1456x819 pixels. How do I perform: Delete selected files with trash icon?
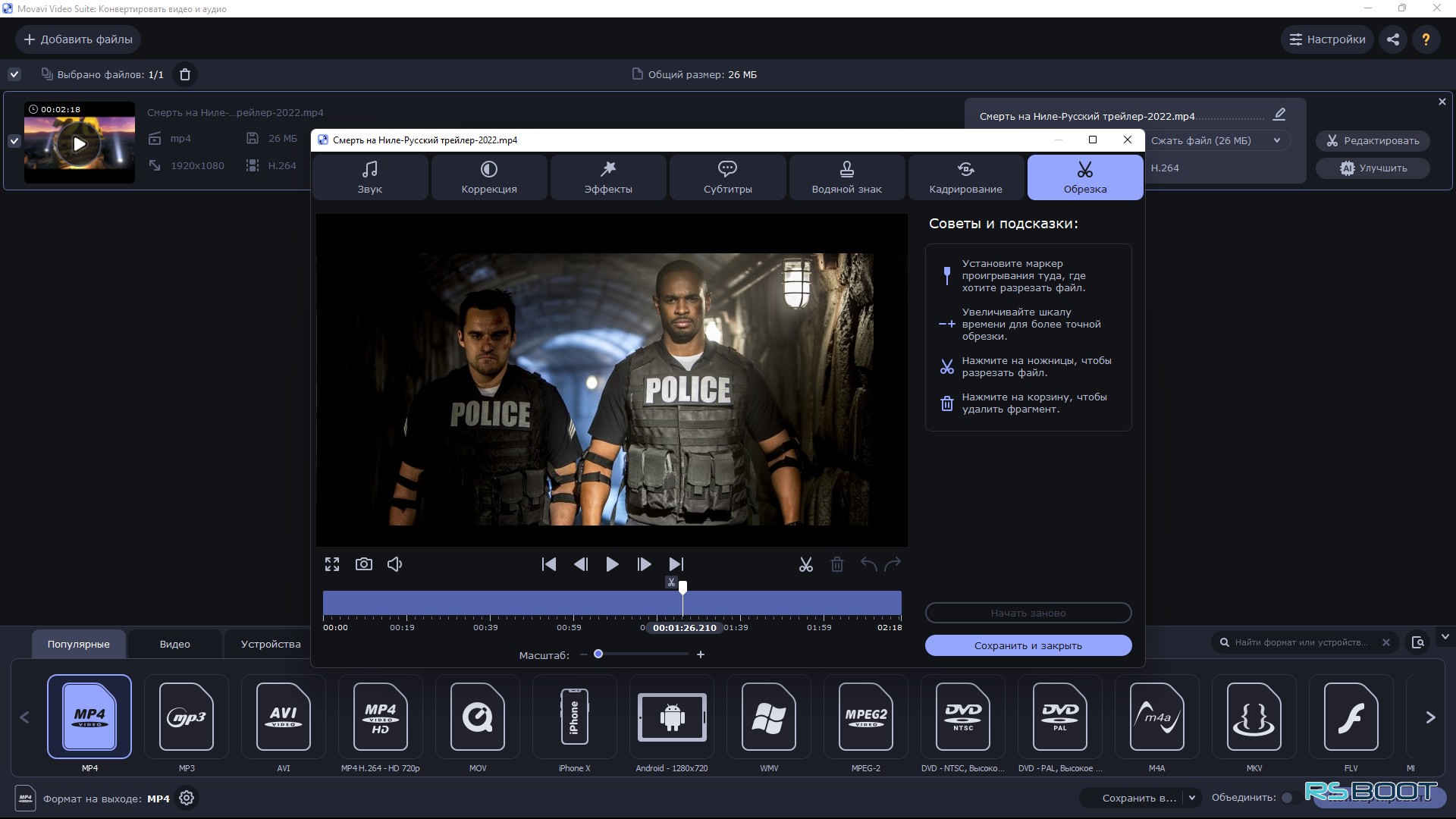[x=185, y=74]
